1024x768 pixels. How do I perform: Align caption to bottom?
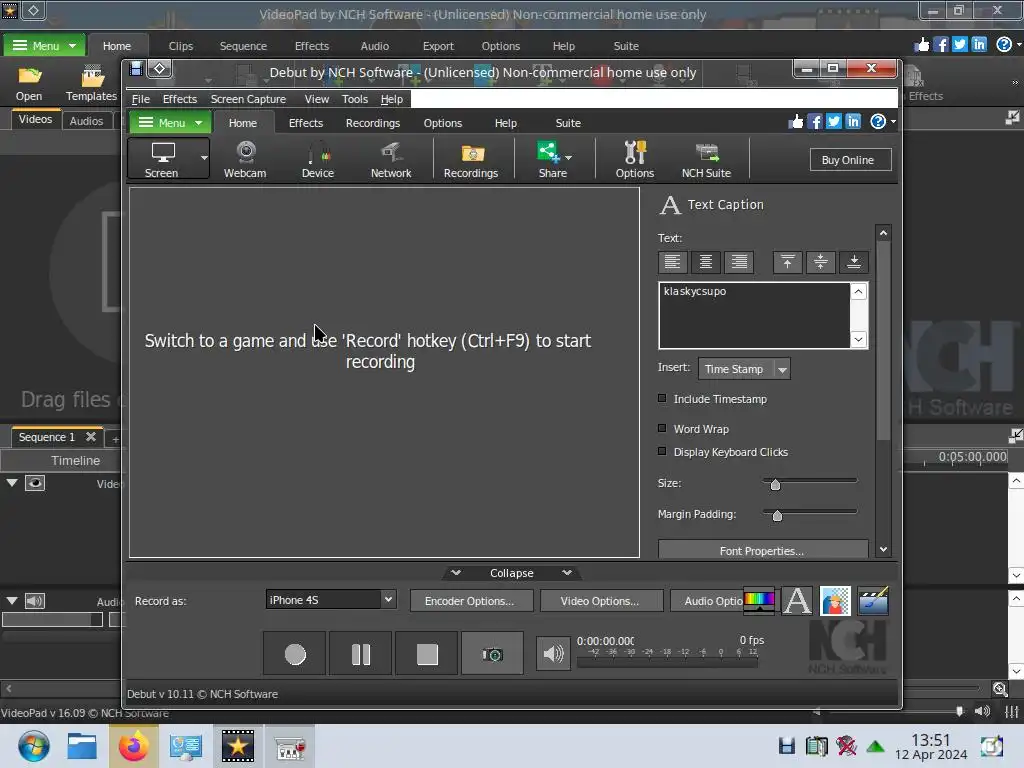pyautogui.click(x=854, y=262)
